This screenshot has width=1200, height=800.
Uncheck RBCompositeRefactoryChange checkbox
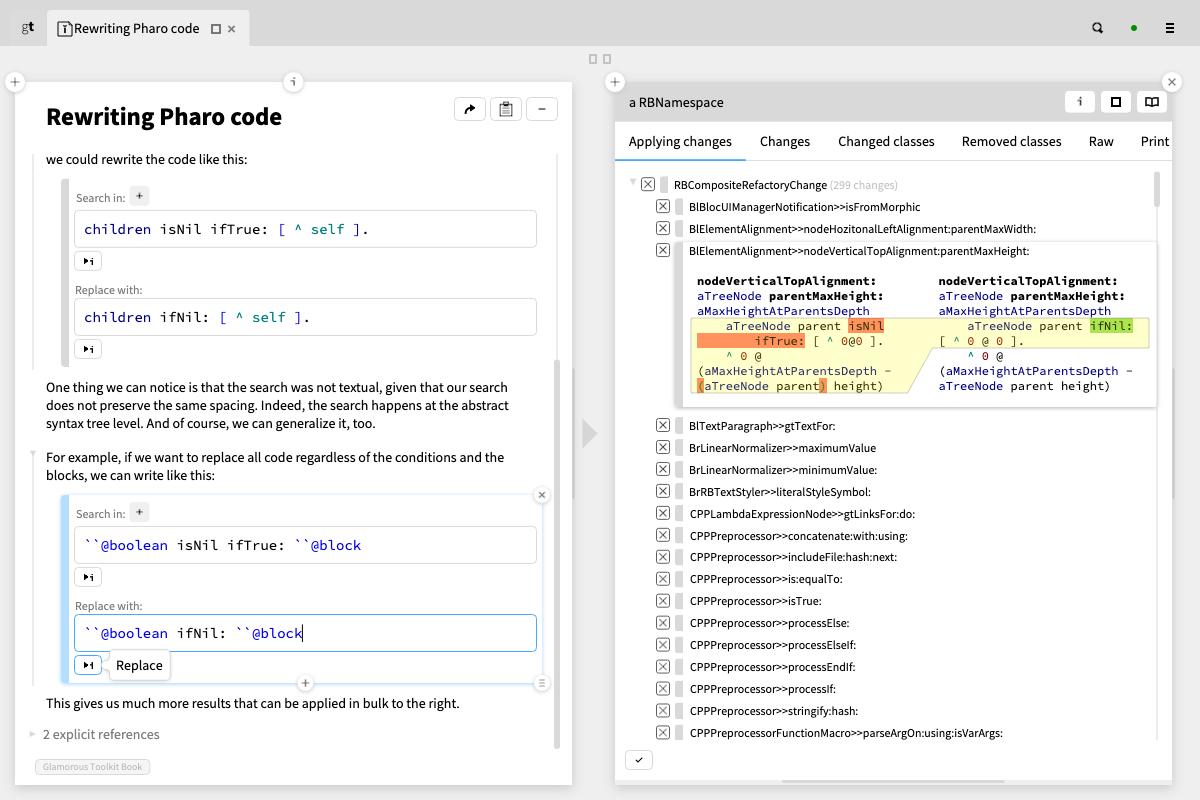[648, 185]
